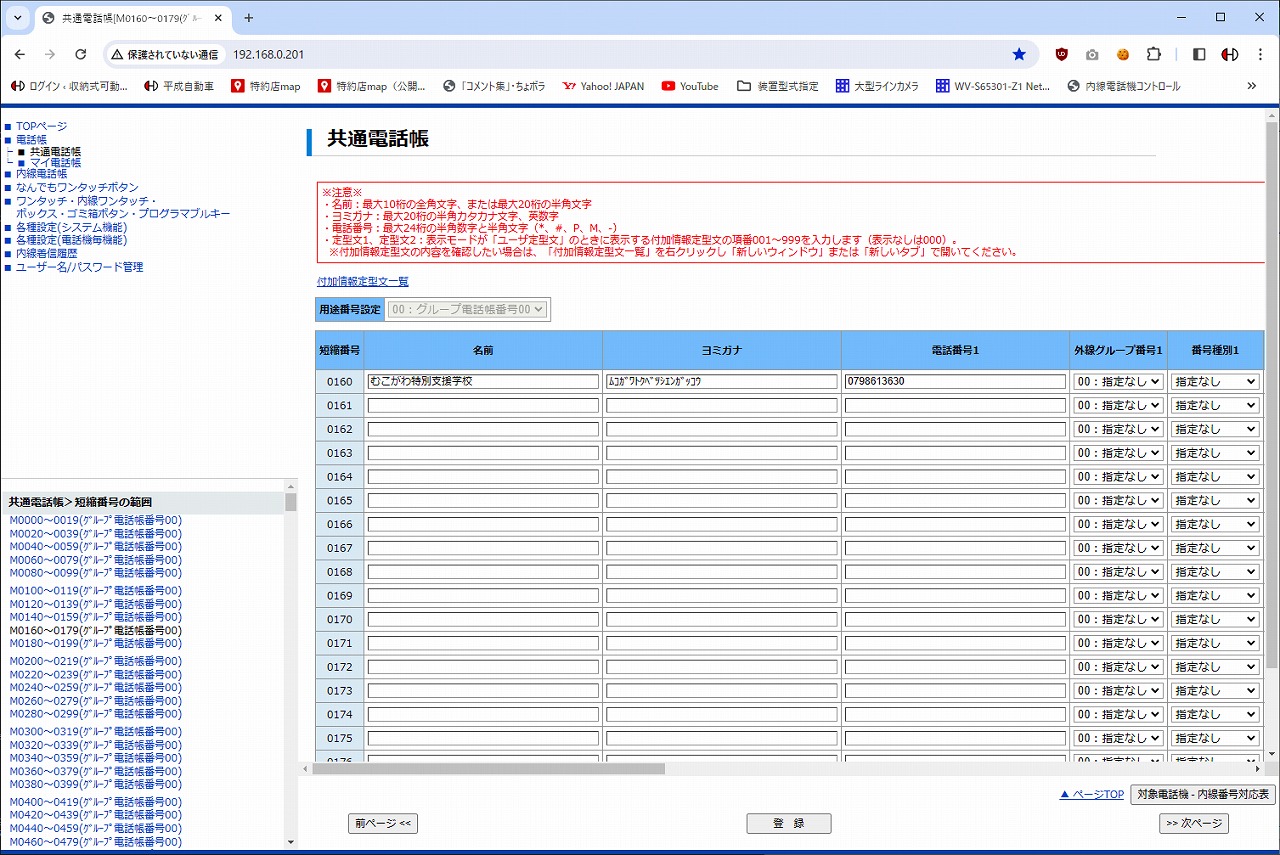
Task: Reload the page with the refresh icon
Action: (x=81, y=54)
